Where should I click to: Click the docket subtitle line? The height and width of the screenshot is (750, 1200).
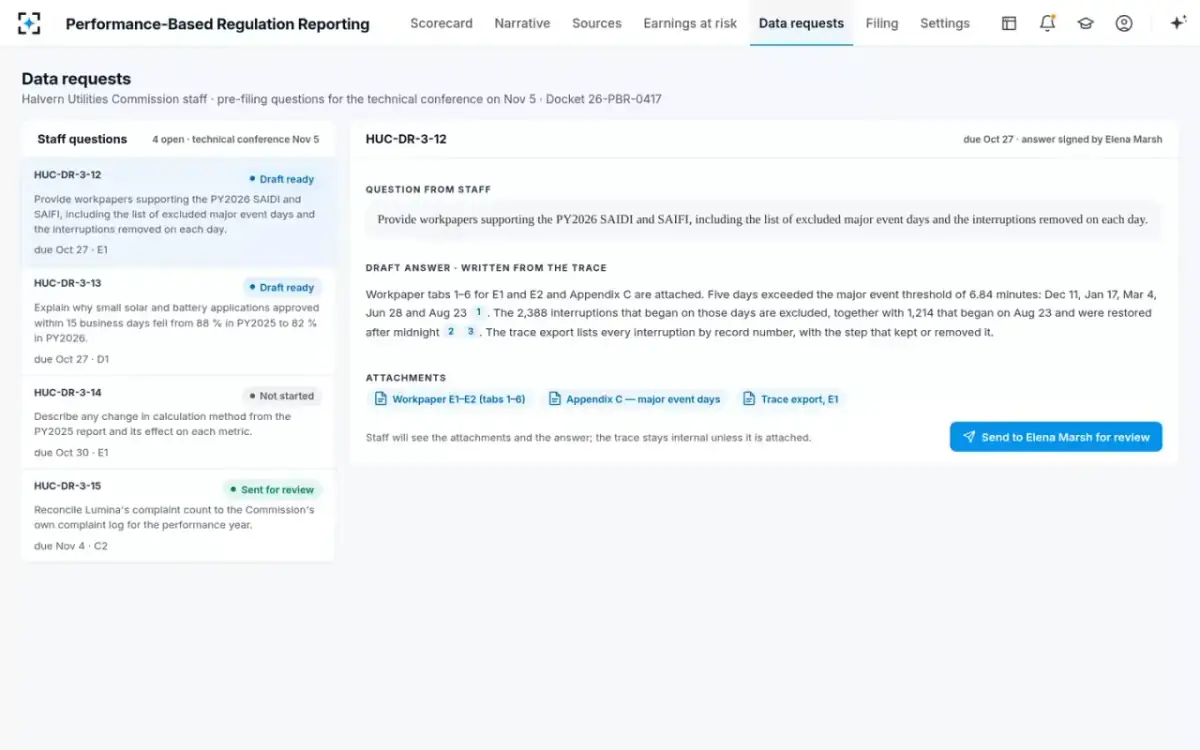[341, 99]
